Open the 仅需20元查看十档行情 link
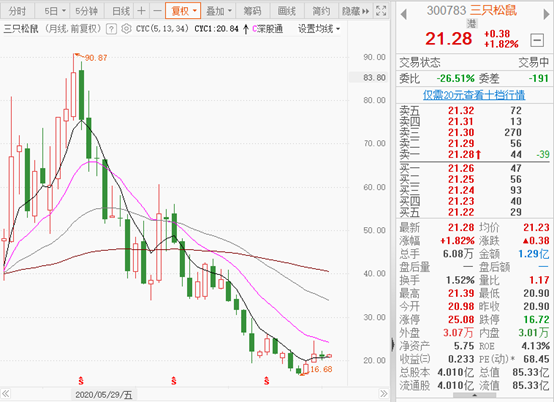 [x=474, y=95]
